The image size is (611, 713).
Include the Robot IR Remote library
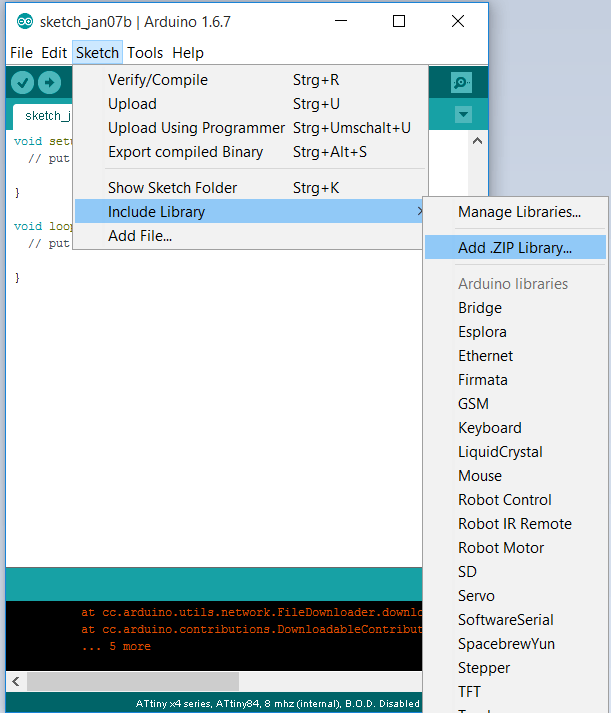pyautogui.click(x=515, y=524)
